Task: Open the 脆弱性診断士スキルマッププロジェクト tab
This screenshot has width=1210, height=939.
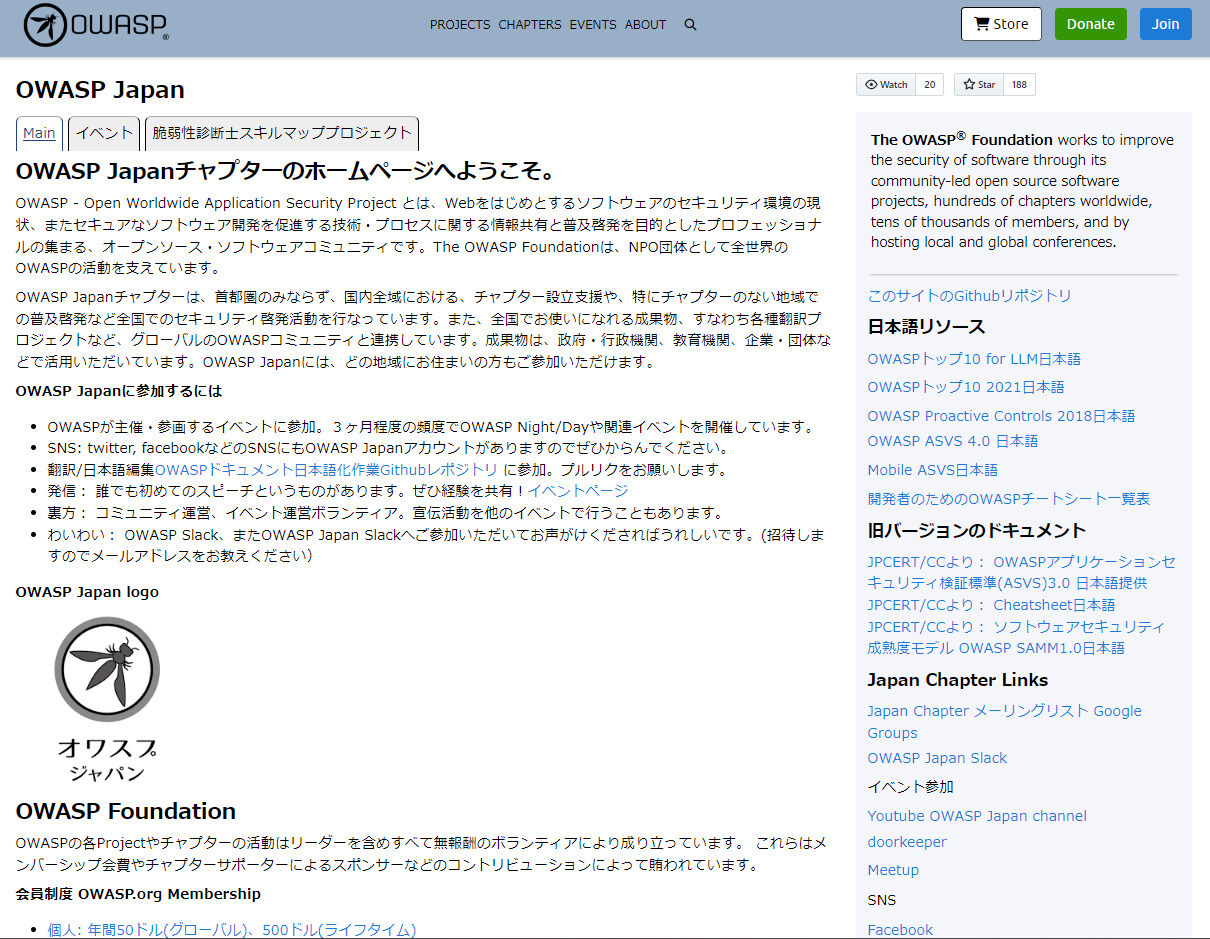Action: click(282, 132)
